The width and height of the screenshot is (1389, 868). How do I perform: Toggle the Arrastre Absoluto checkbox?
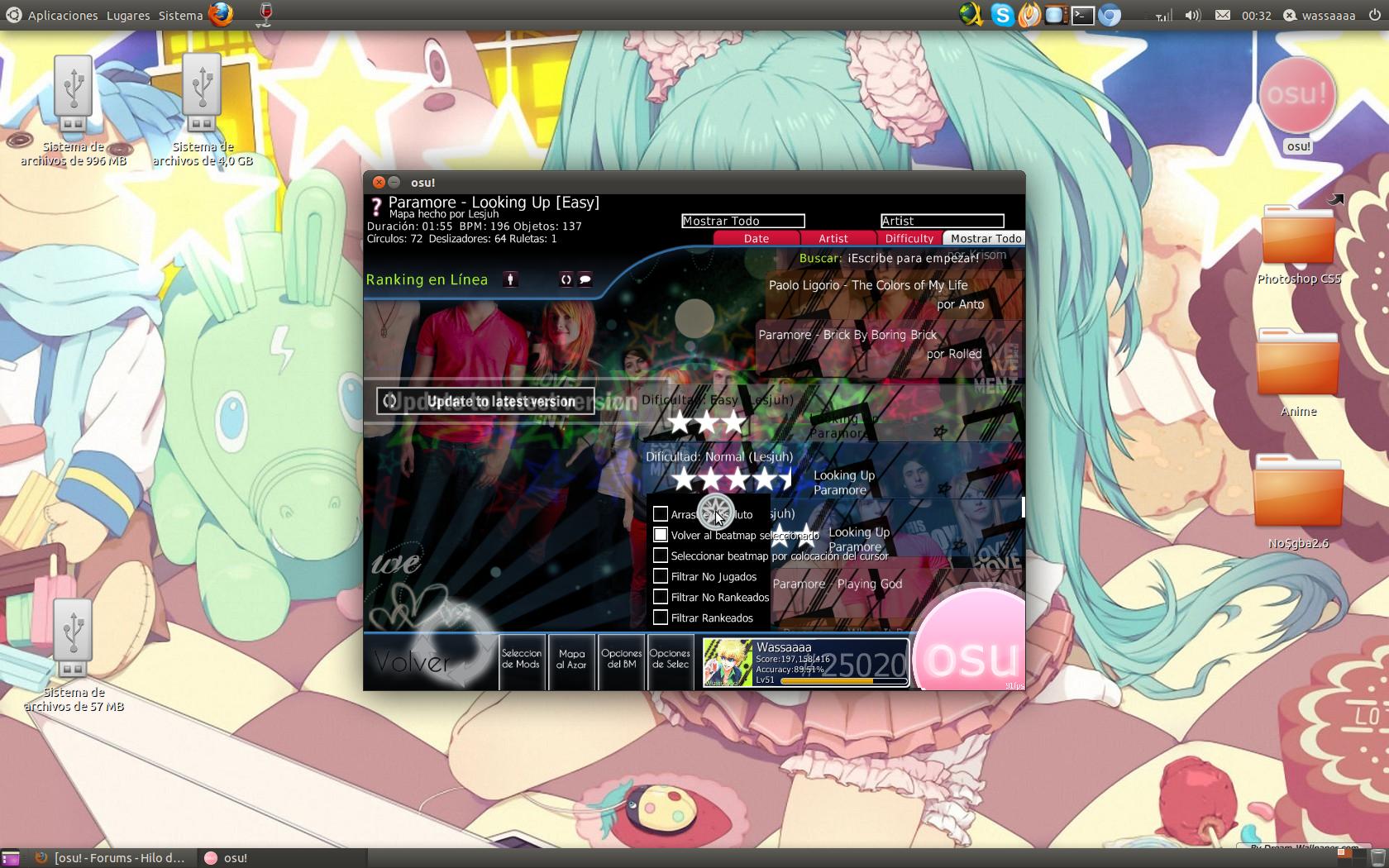click(661, 514)
